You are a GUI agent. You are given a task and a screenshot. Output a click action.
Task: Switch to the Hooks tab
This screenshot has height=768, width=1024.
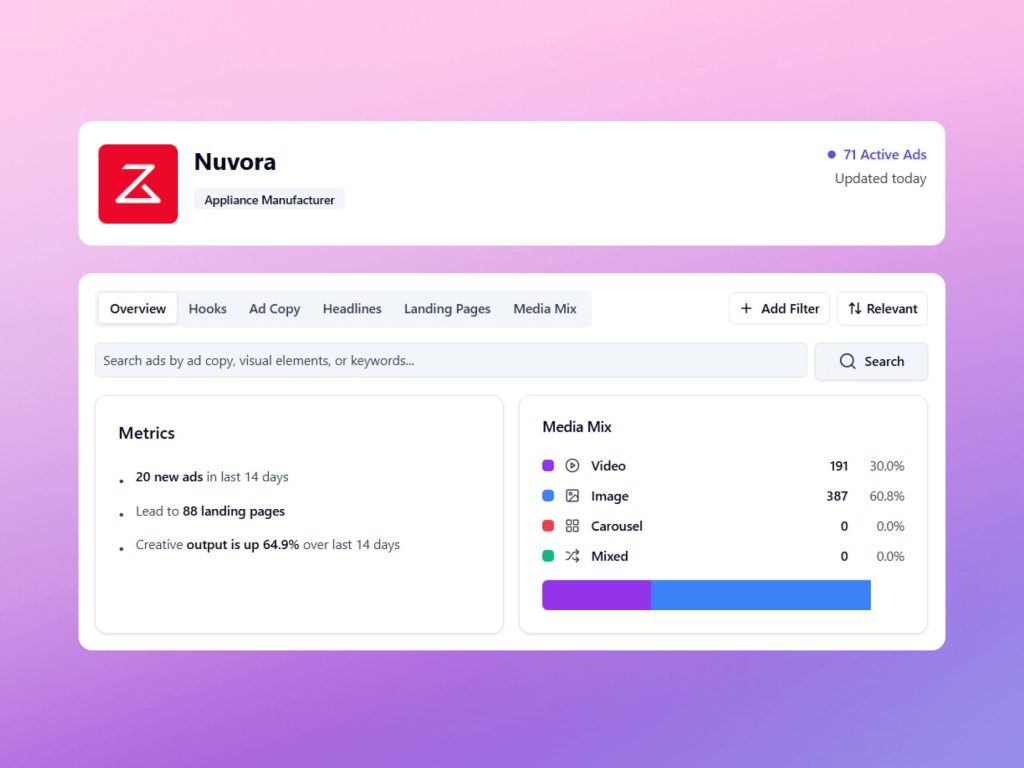pyautogui.click(x=207, y=309)
